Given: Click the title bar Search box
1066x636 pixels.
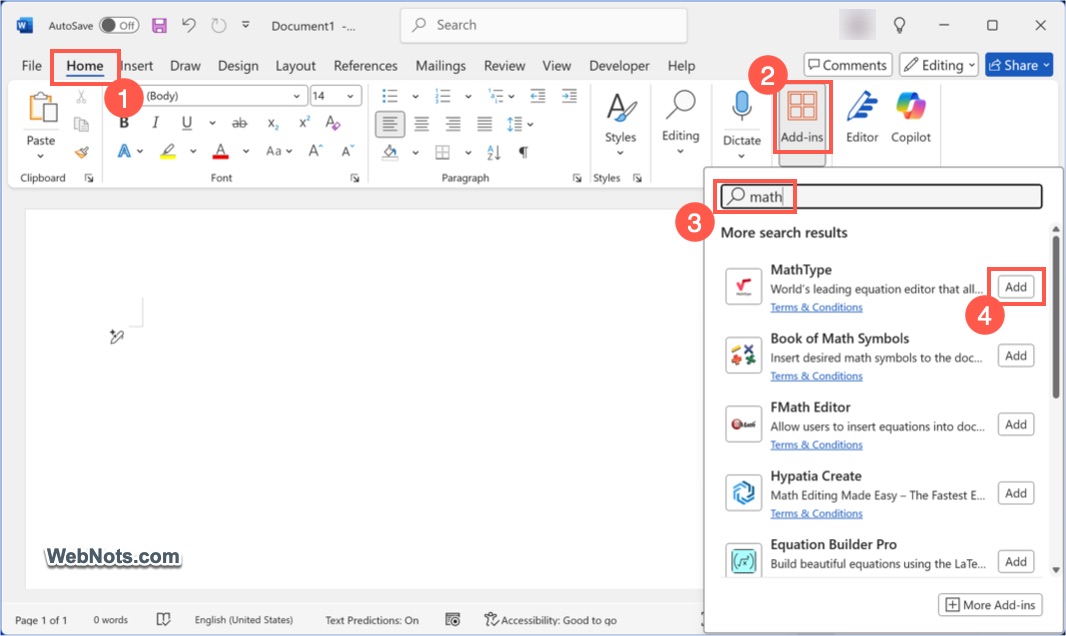Looking at the screenshot, I should (x=543, y=25).
